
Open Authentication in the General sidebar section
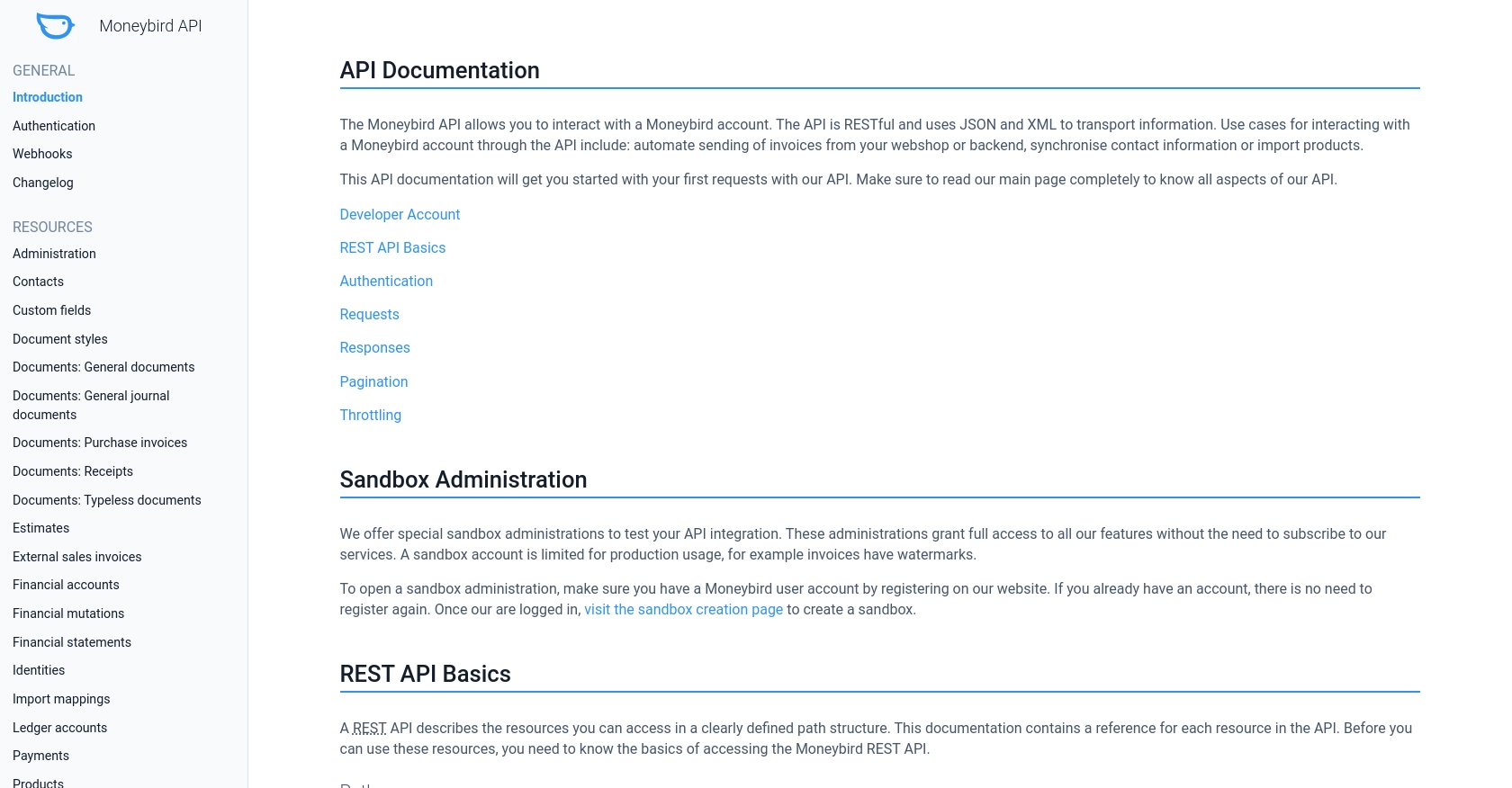(54, 126)
